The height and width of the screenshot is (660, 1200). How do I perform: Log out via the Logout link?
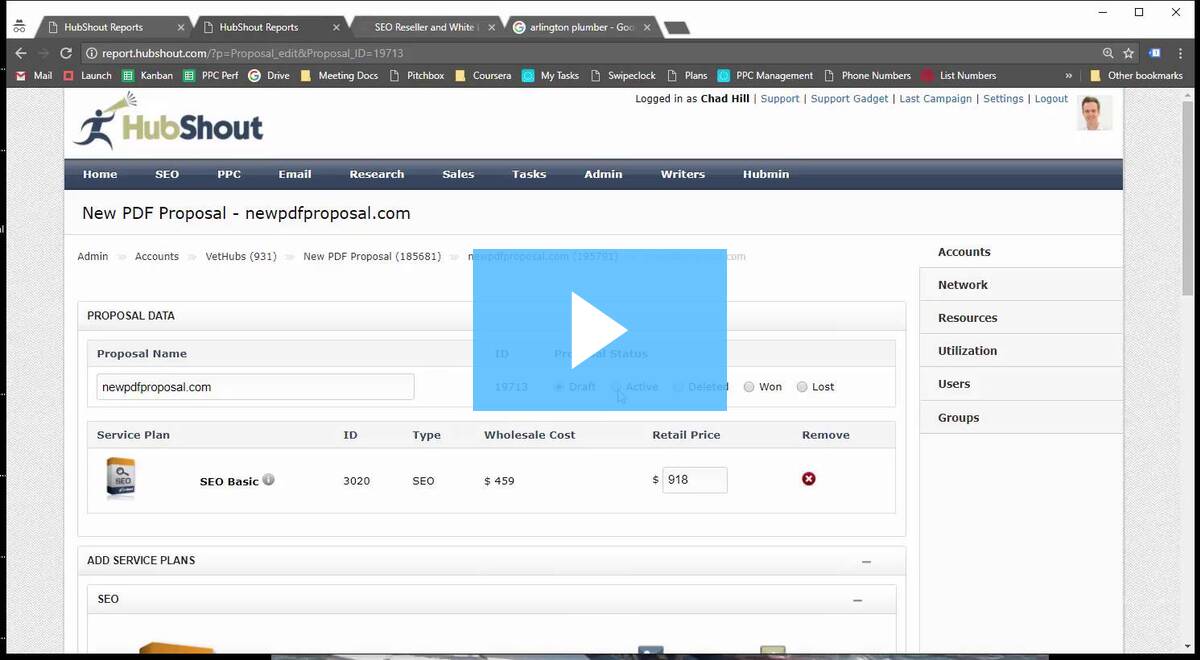click(x=1051, y=99)
